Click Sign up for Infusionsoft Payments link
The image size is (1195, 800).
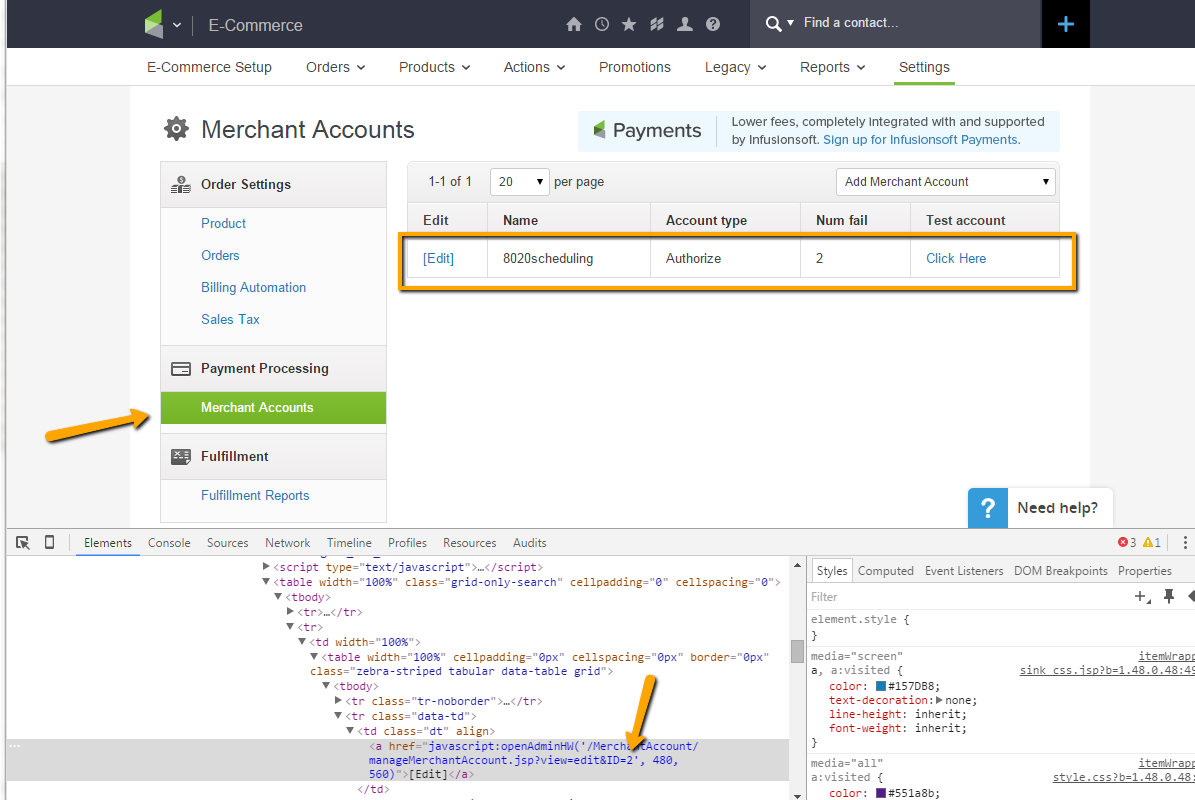921,140
